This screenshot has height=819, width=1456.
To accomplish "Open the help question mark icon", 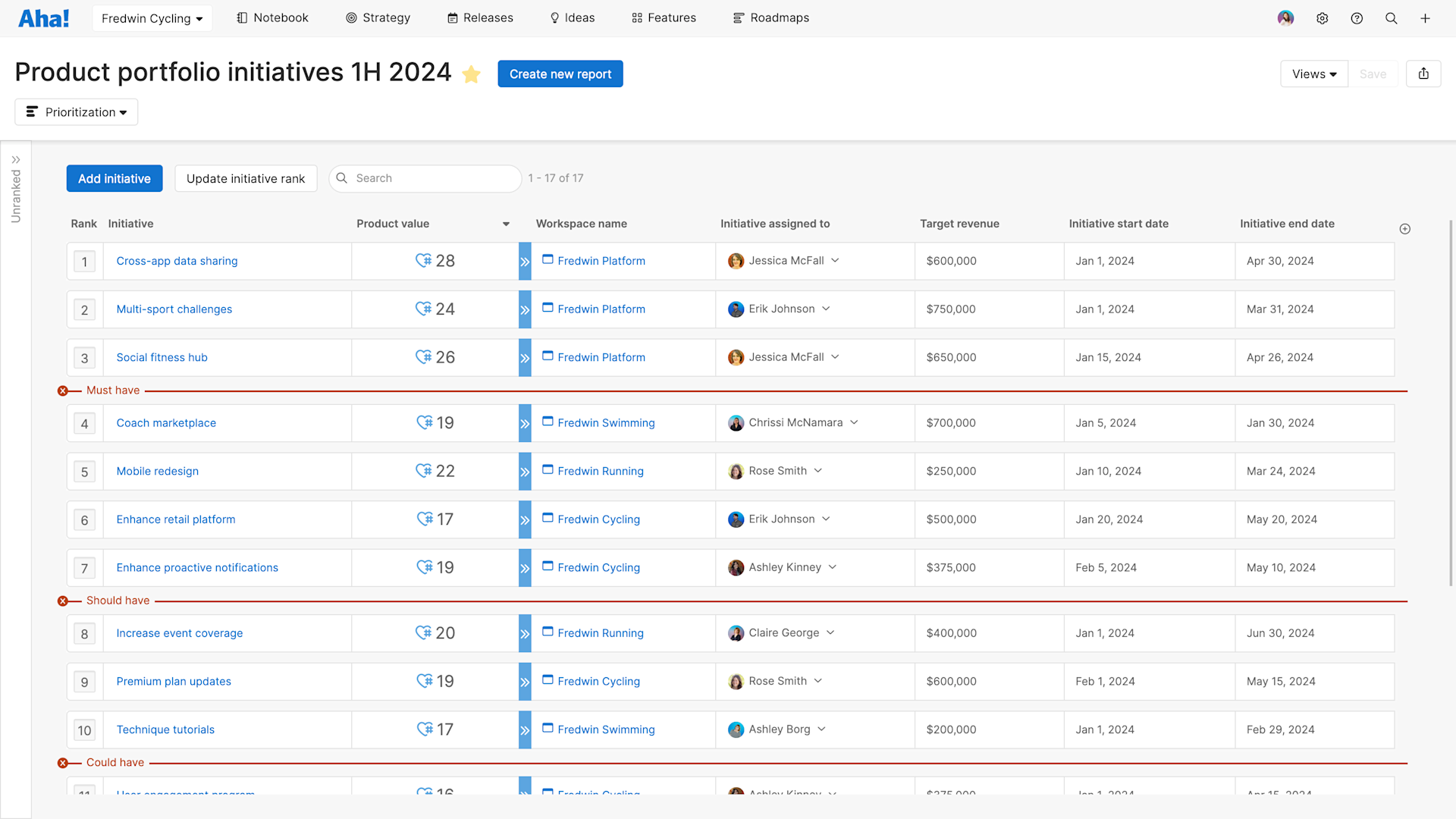I will 1357,17.
